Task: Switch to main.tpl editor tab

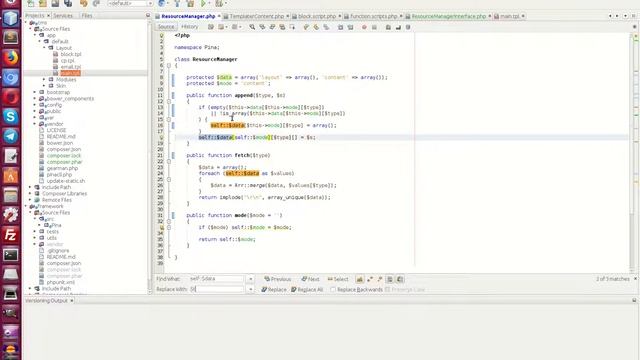Action: pyautogui.click(x=509, y=16)
